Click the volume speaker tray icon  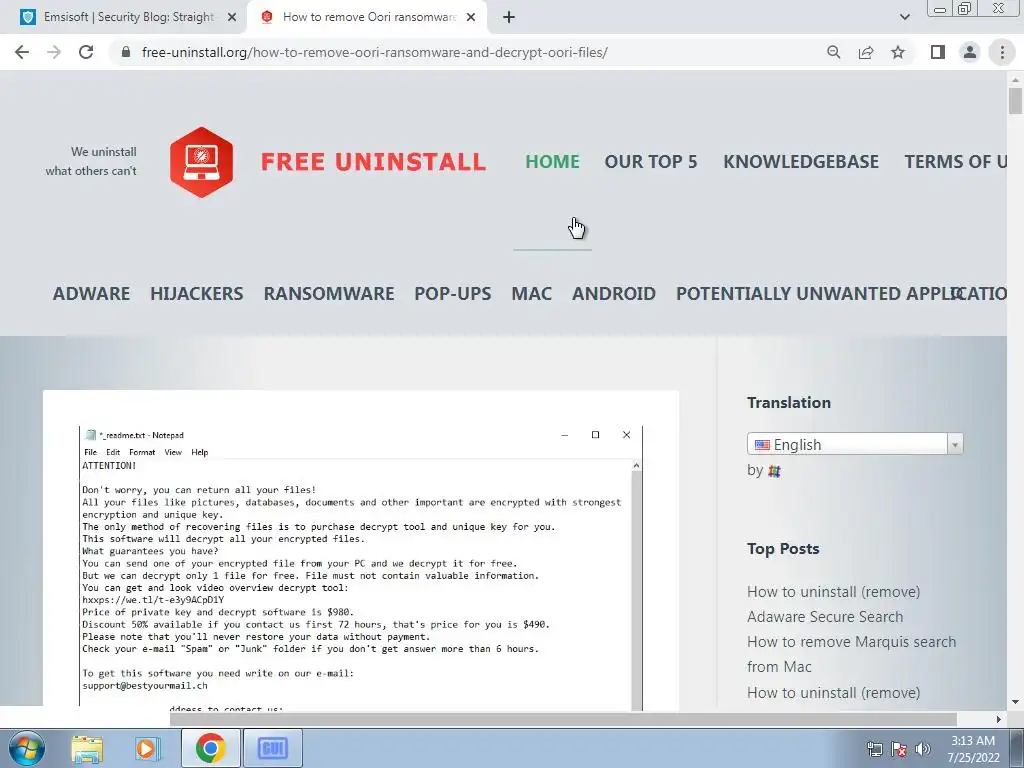pos(922,749)
